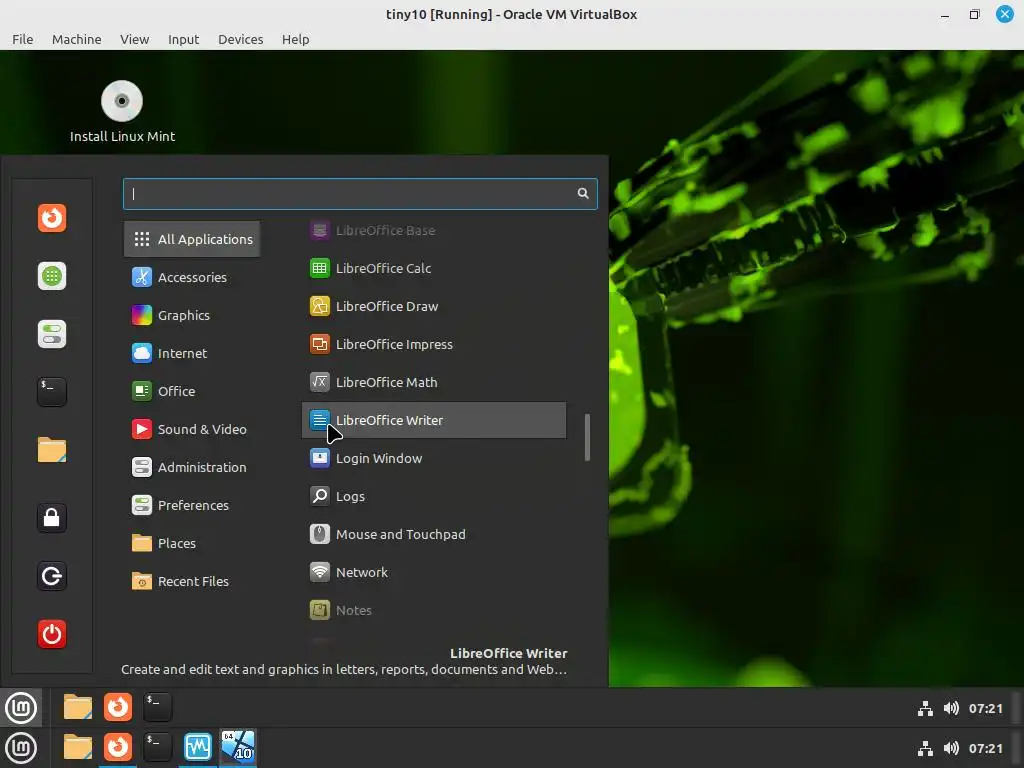Click the host panel volume icon
The height and width of the screenshot is (768, 1024).
coord(951,748)
